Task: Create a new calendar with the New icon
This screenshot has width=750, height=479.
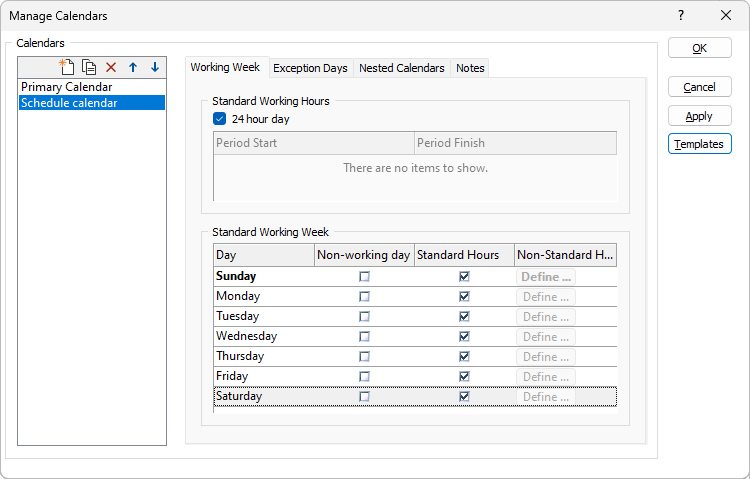Action: (x=67, y=67)
